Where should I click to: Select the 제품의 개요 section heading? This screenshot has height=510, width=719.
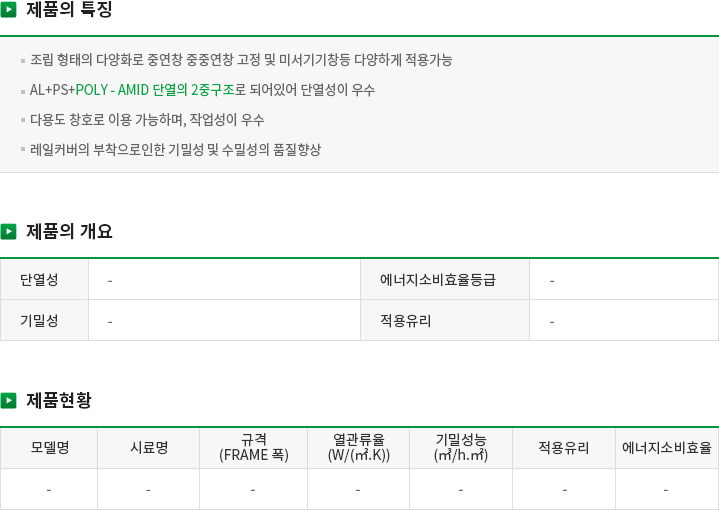[69, 231]
